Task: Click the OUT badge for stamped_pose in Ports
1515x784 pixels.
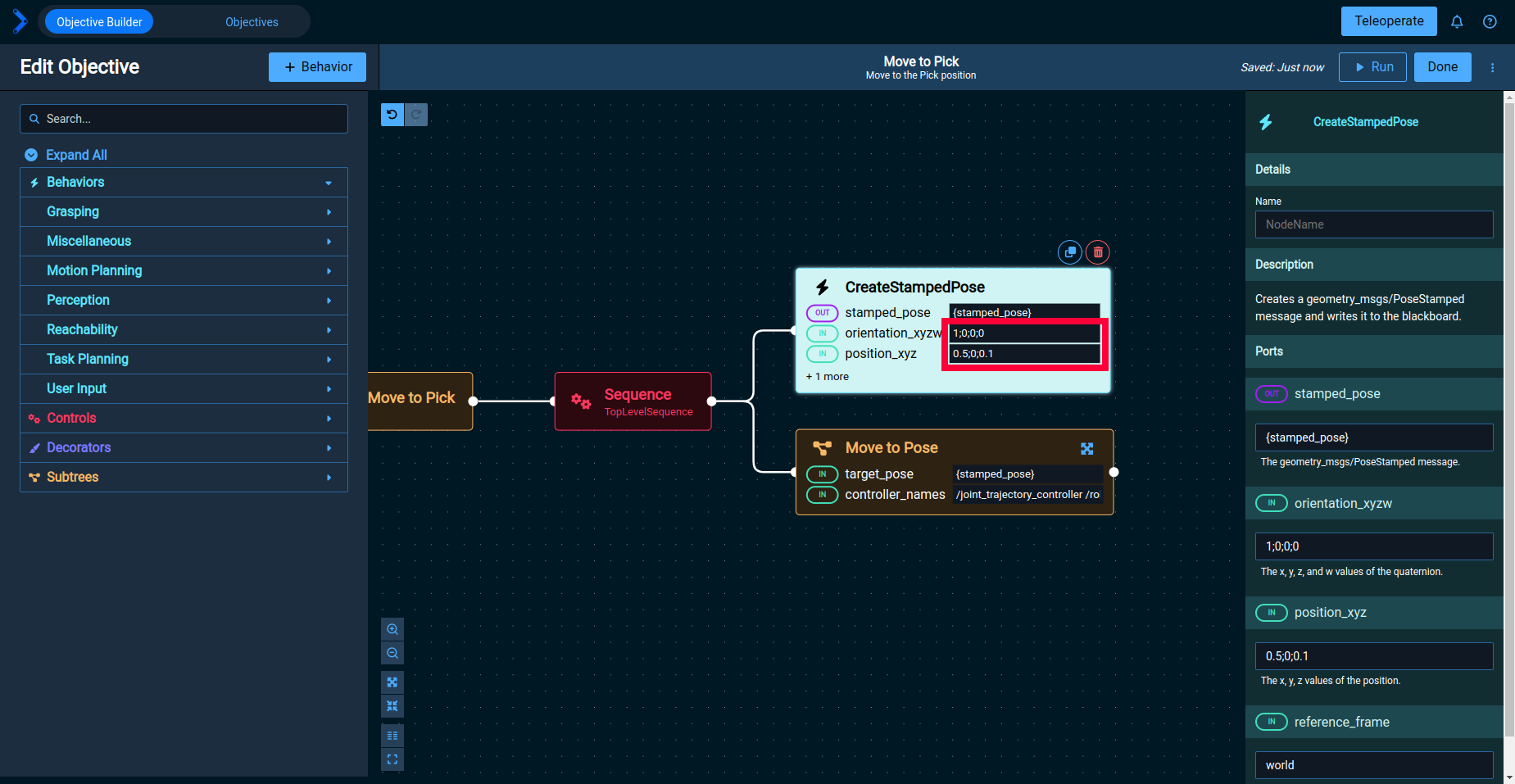Action: coord(1272,394)
